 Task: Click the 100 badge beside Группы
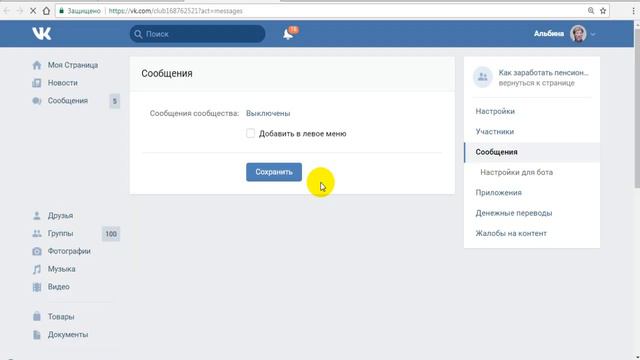(111, 234)
